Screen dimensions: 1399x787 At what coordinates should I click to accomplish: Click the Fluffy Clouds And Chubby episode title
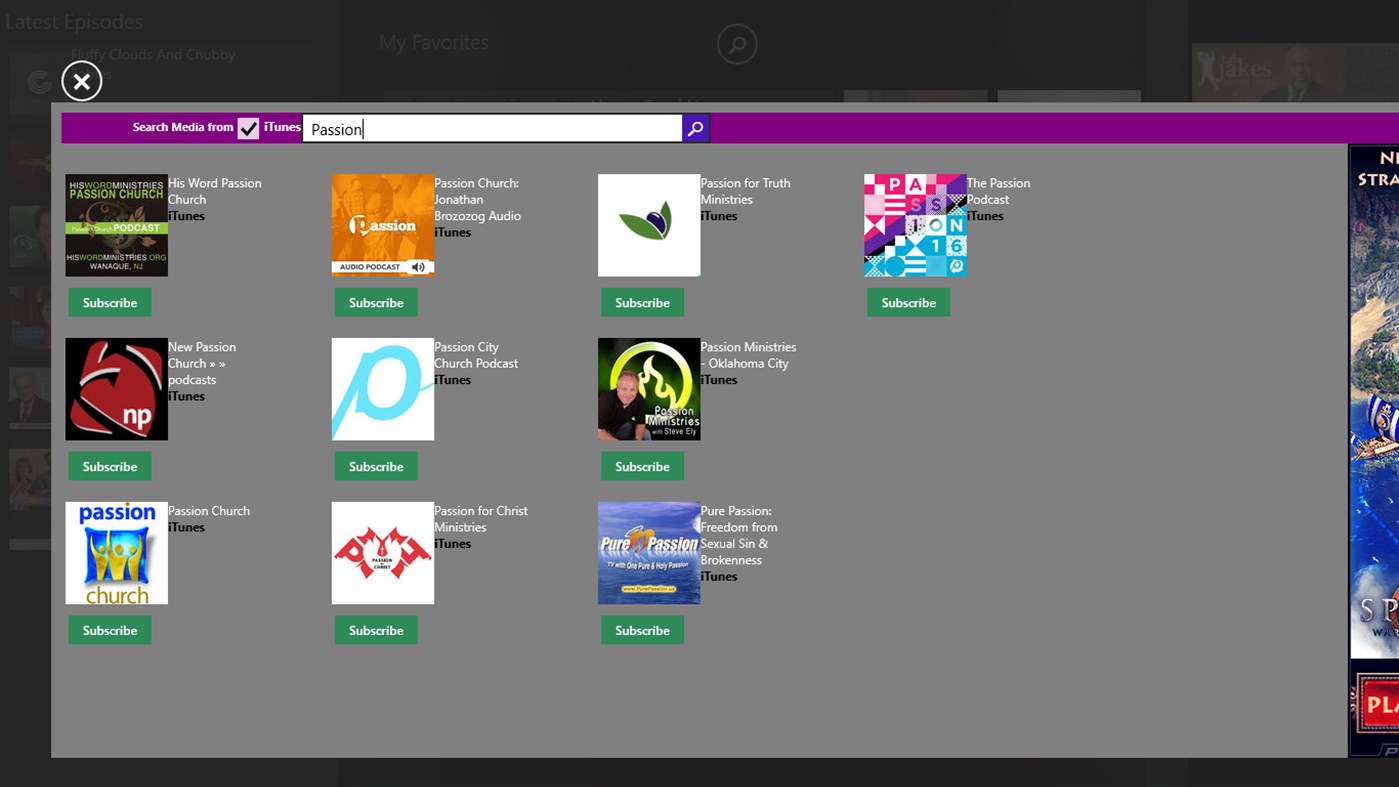point(154,54)
